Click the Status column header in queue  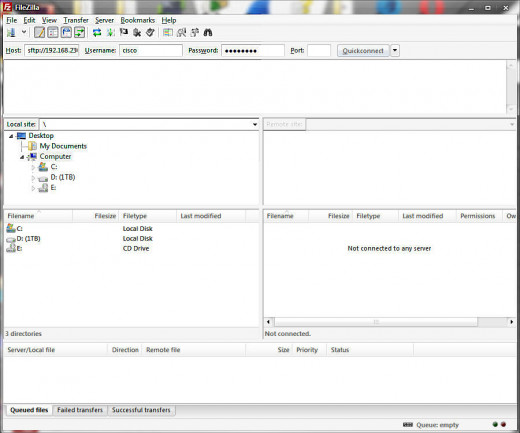pyautogui.click(x=370, y=350)
